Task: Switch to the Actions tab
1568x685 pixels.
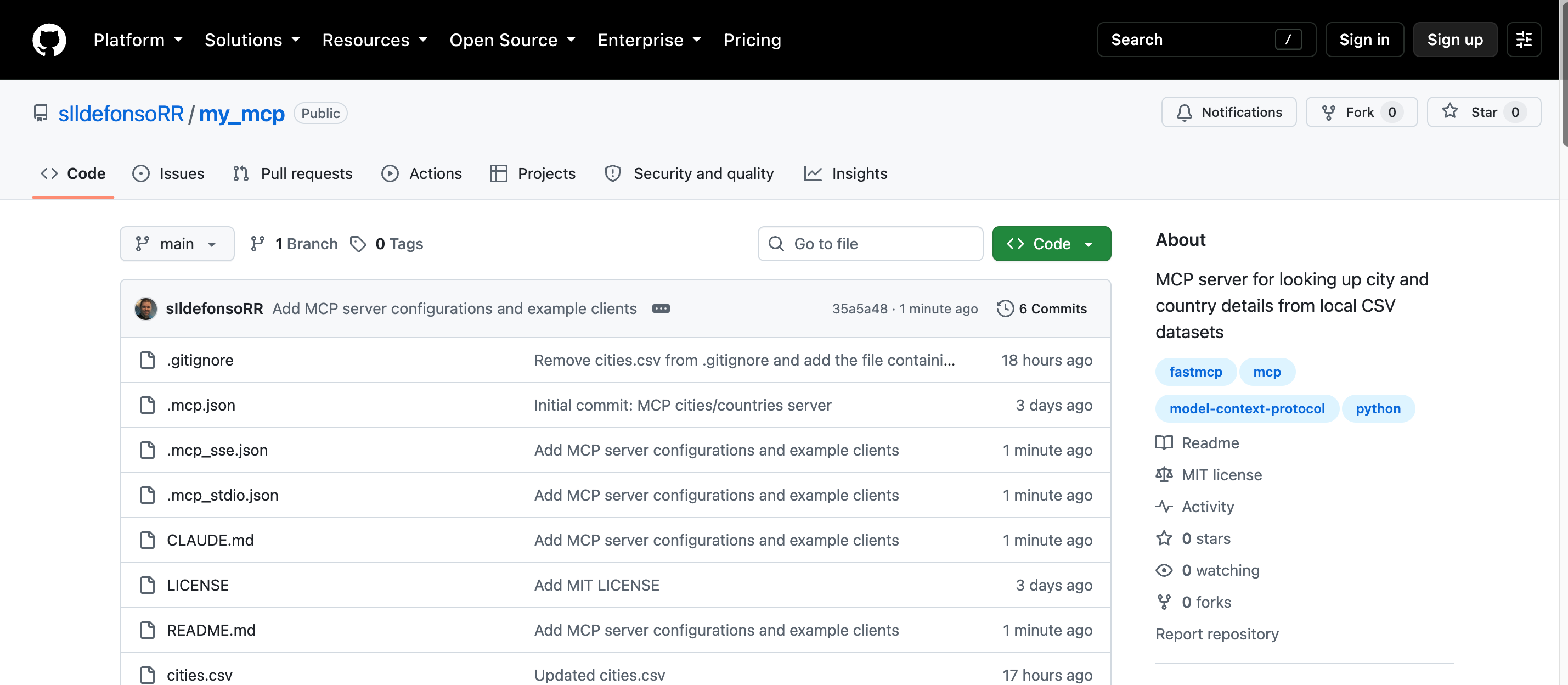Action: [x=421, y=174]
